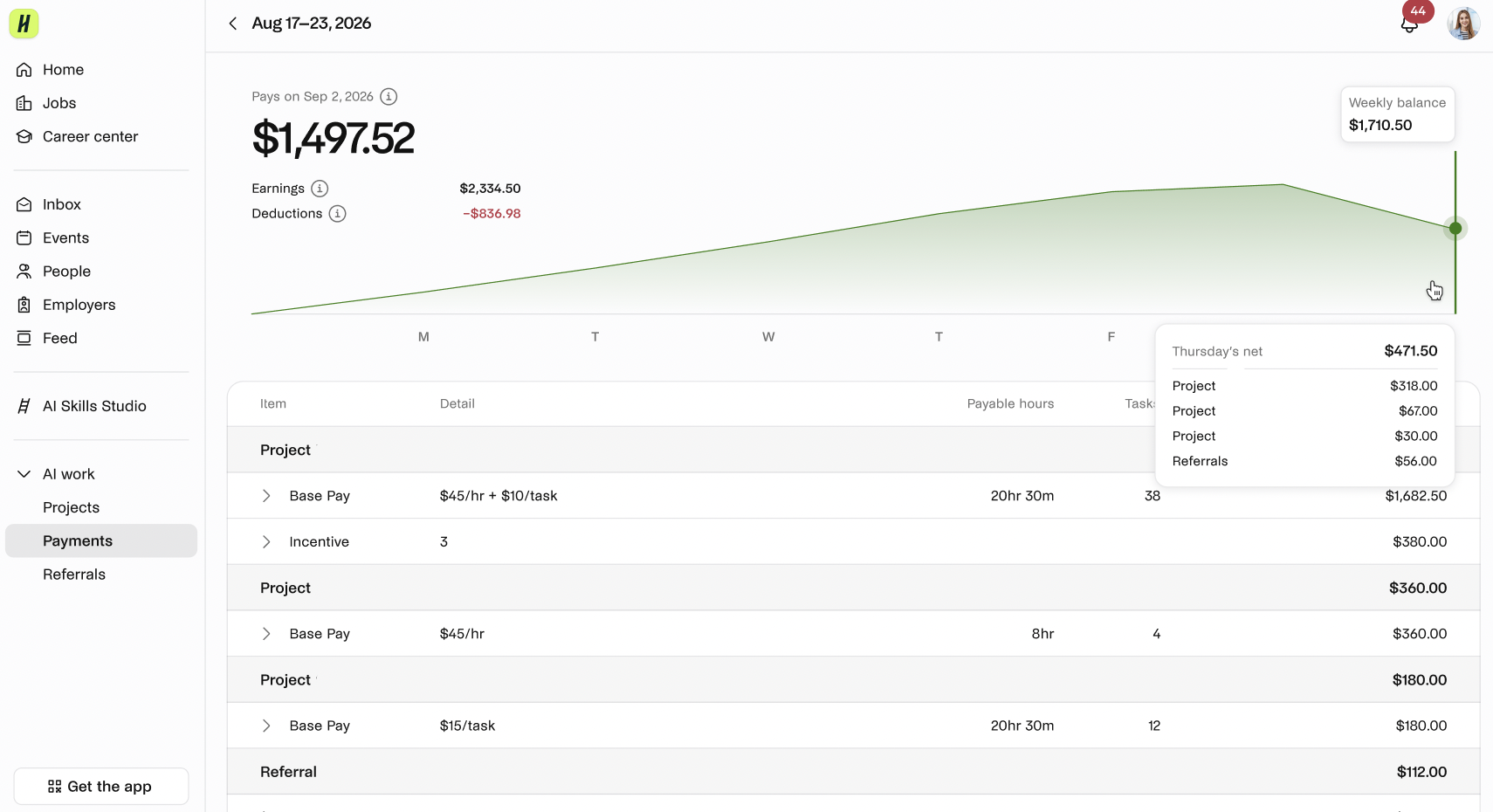This screenshot has height=812, width=1493.
Task: Open Projects under AI work
Action: pyautogui.click(x=71, y=507)
